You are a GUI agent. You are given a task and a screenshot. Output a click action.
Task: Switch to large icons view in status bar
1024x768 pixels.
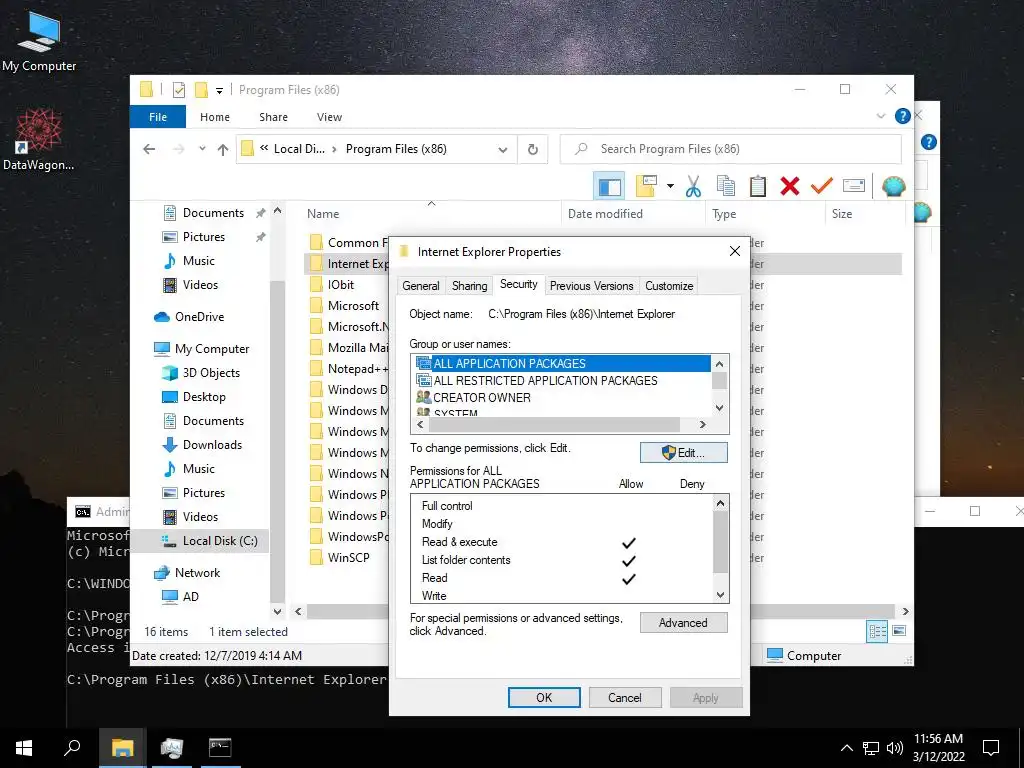[x=899, y=631]
